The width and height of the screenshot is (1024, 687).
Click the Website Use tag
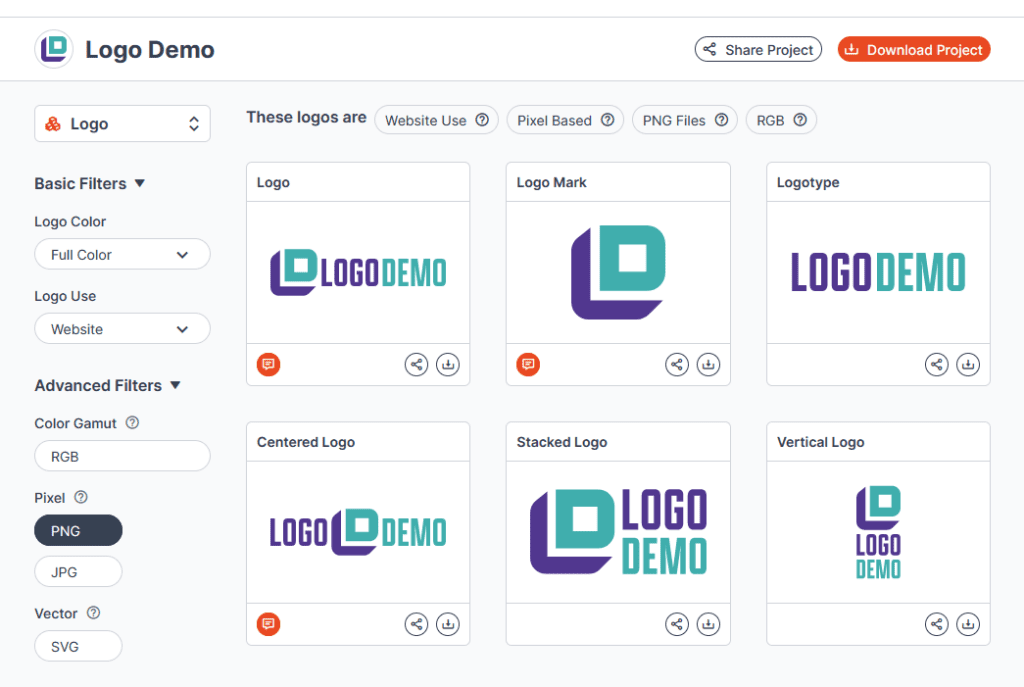[x=436, y=119]
